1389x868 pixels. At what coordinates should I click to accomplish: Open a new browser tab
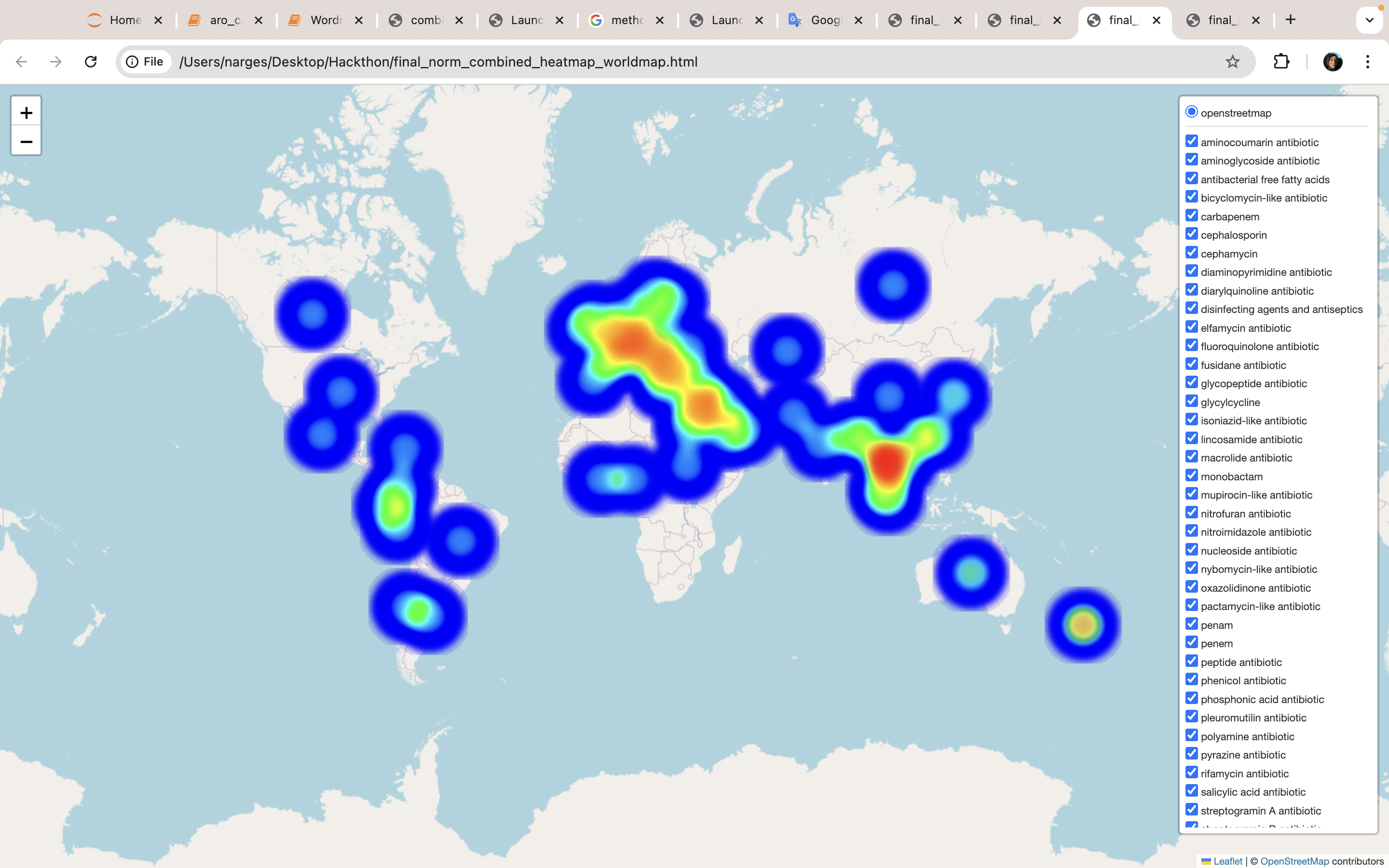pyautogui.click(x=1290, y=20)
